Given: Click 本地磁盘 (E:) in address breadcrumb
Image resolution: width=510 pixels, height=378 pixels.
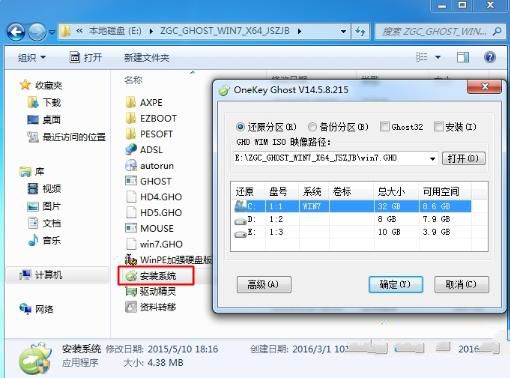Looking at the screenshot, I should pos(115,31).
